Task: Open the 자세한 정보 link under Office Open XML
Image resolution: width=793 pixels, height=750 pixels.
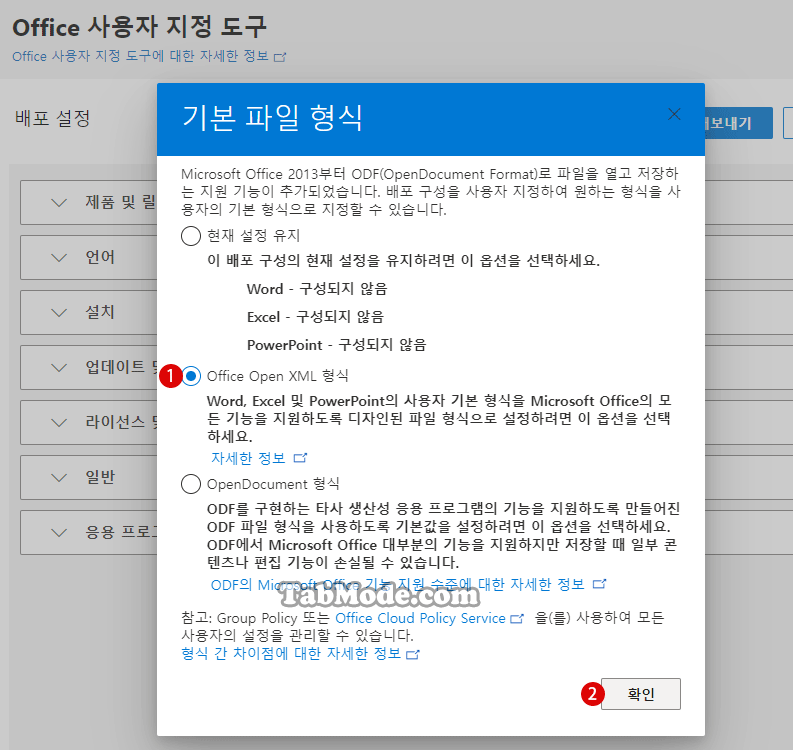Action: [x=248, y=458]
